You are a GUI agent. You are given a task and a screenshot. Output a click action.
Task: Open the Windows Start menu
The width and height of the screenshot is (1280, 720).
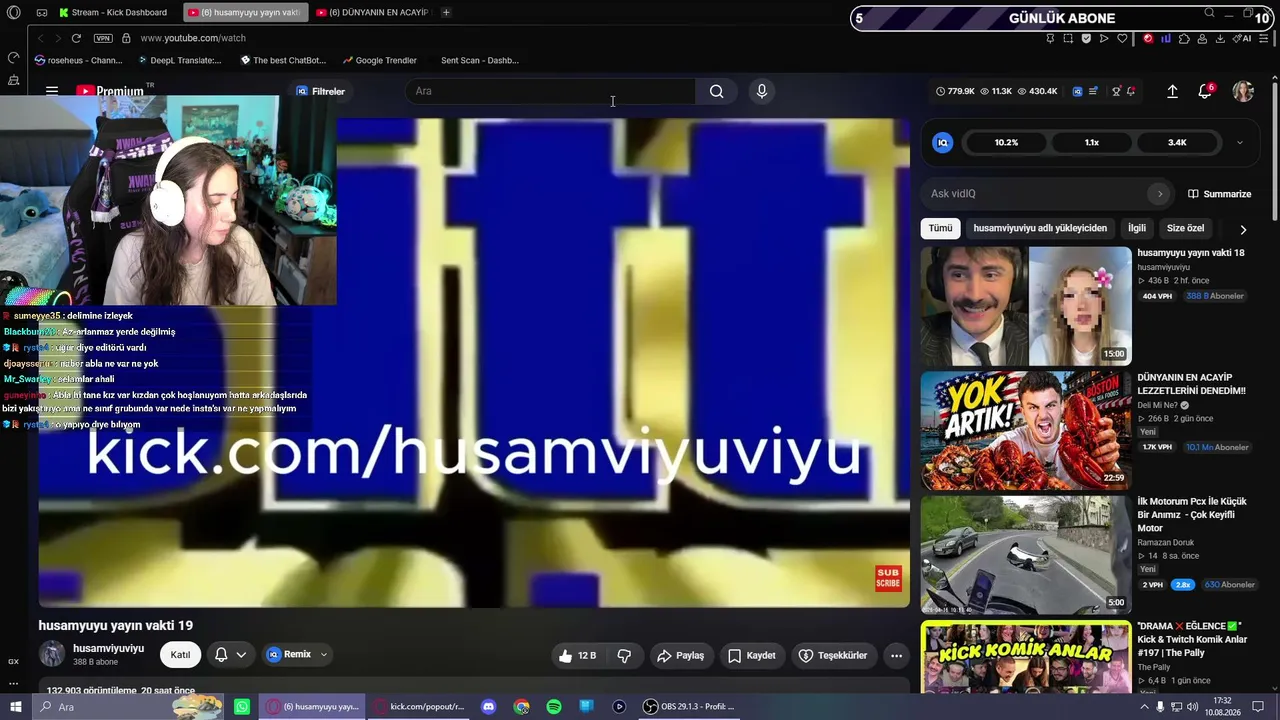click(x=15, y=707)
